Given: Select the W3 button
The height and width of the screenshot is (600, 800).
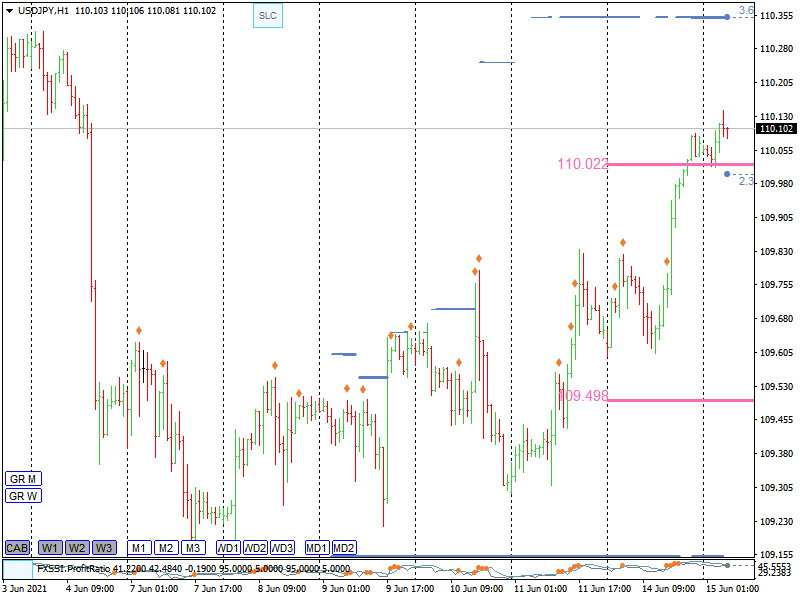Looking at the screenshot, I should tap(104, 548).
